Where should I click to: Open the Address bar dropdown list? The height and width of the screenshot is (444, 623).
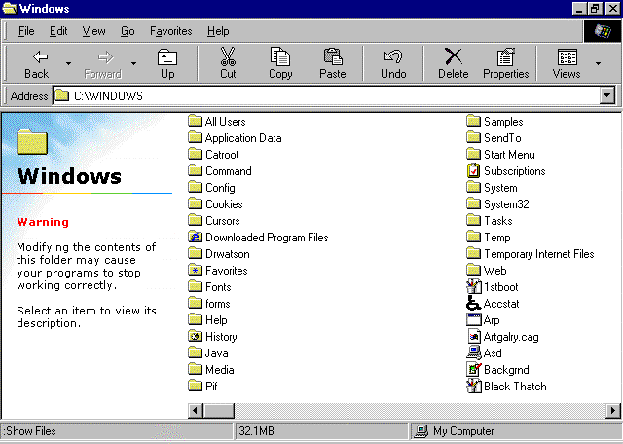606,96
